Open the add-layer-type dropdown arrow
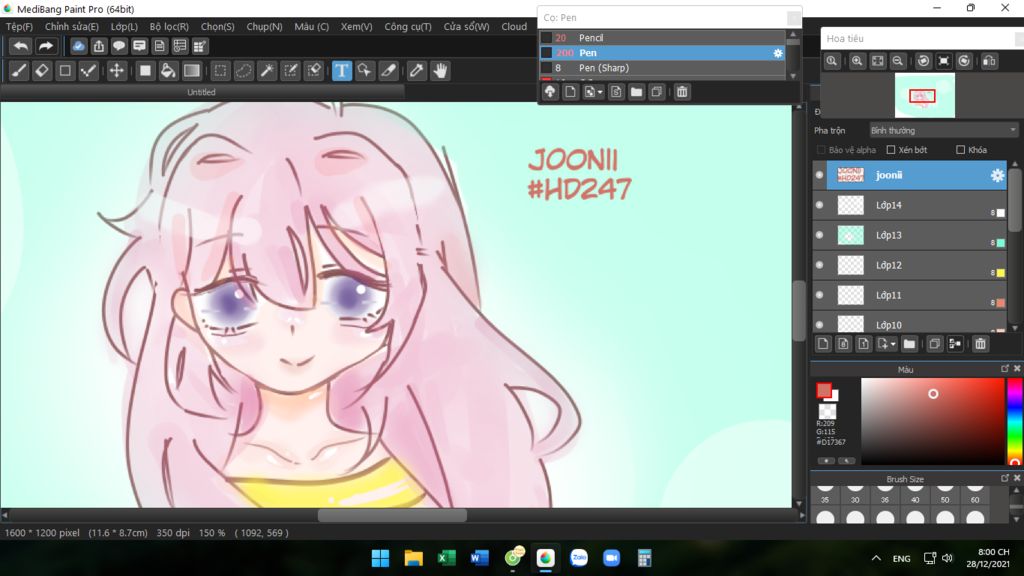Screen dimensions: 1024x576 893,344
